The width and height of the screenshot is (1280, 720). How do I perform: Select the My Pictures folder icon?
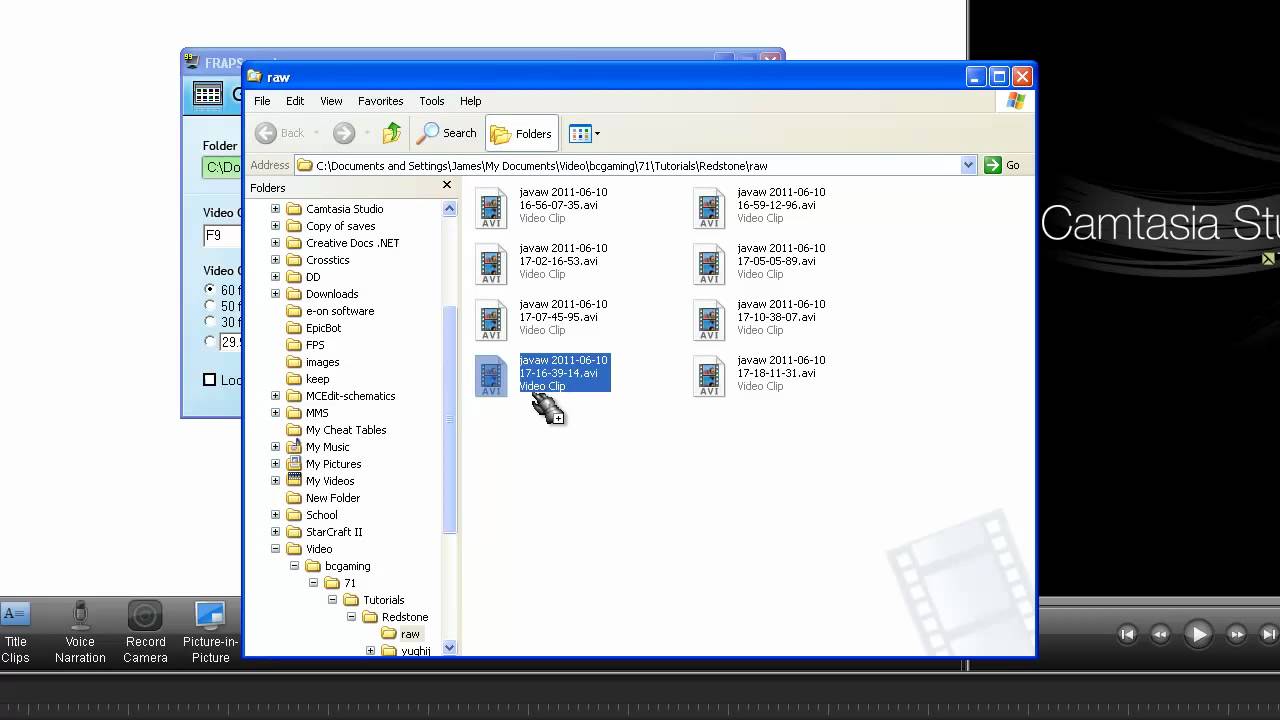pyautogui.click(x=294, y=464)
